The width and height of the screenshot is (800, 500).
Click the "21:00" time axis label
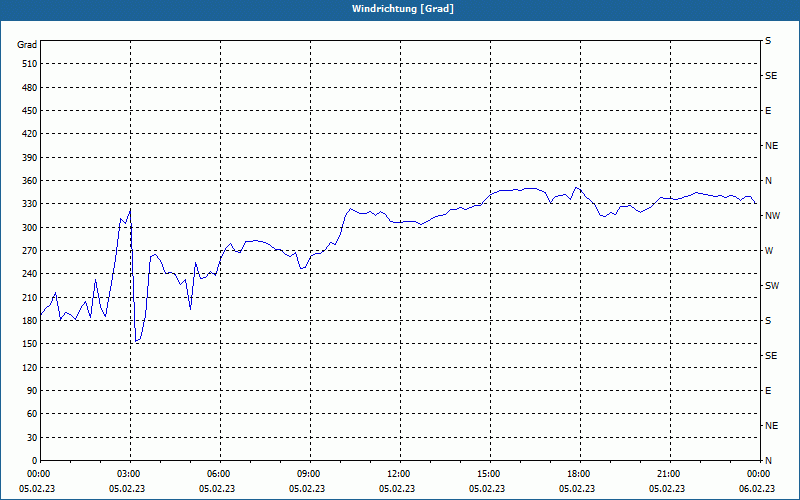668,474
